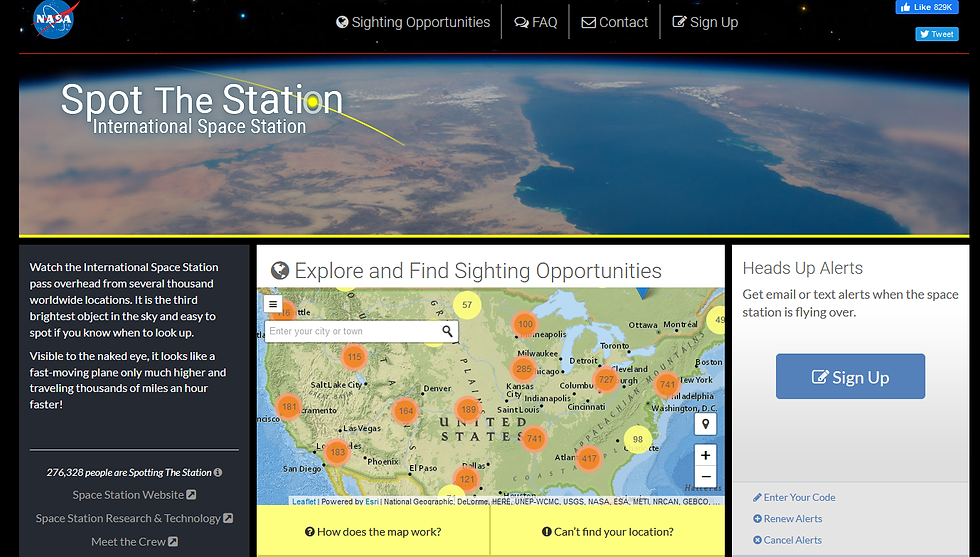Click the Facebook Like button
The width and height of the screenshot is (980, 557).
pos(927,7)
